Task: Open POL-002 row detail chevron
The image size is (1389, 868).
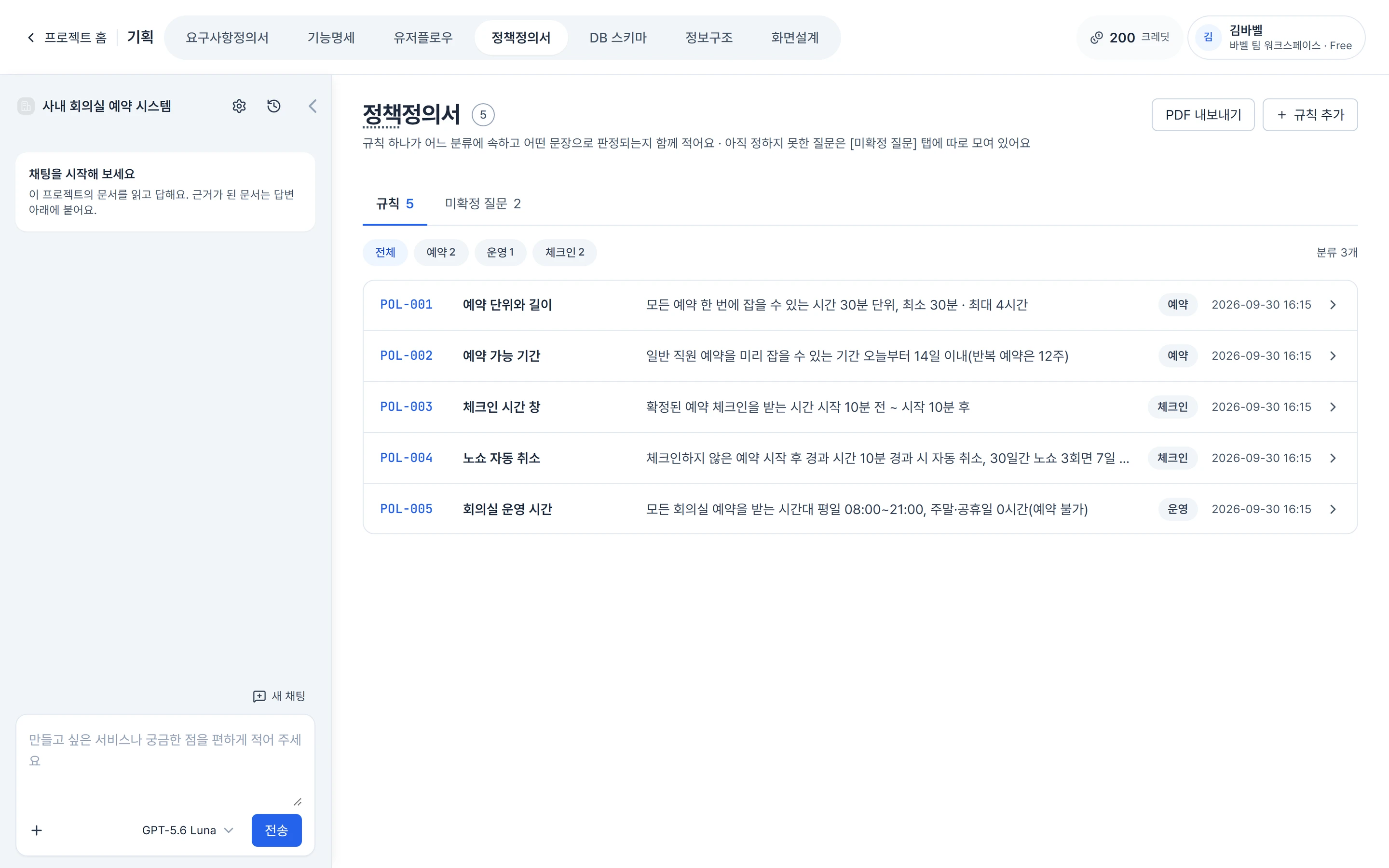Action: (1333, 356)
